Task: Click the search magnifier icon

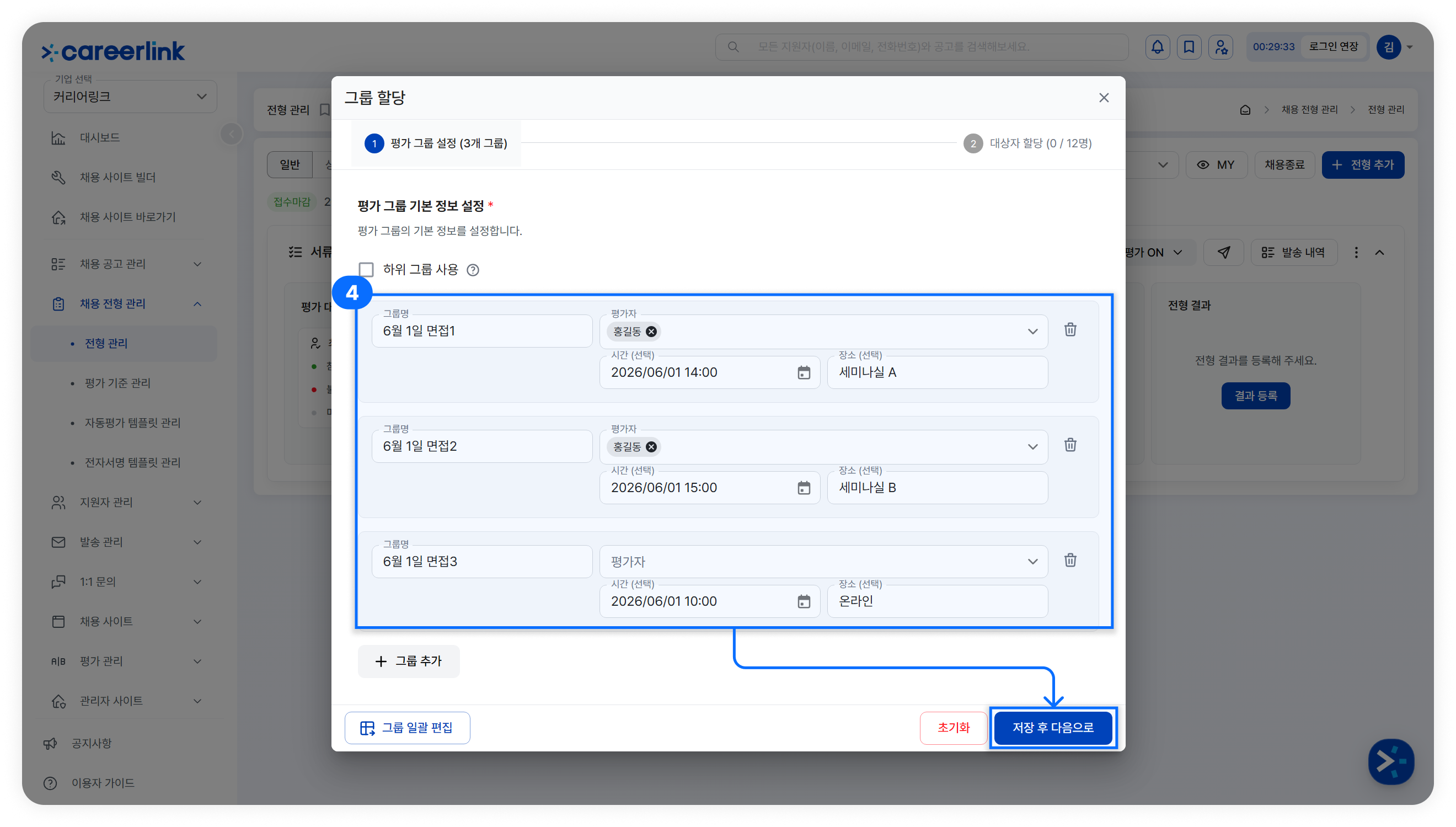Action: [734, 47]
